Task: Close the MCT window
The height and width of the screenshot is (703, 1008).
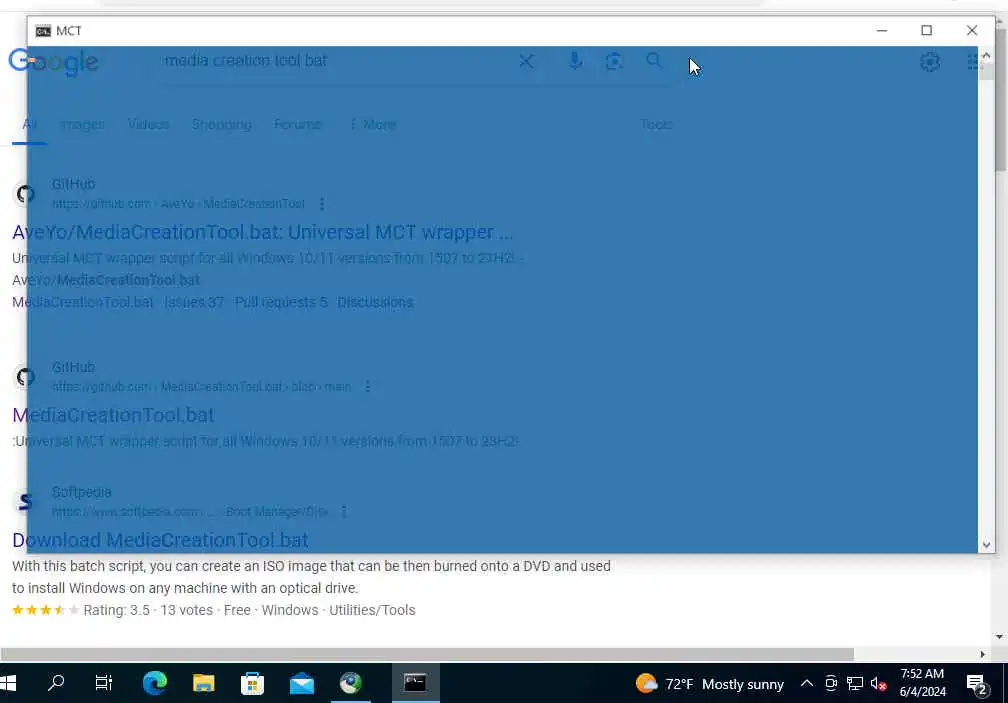Action: coord(972,30)
